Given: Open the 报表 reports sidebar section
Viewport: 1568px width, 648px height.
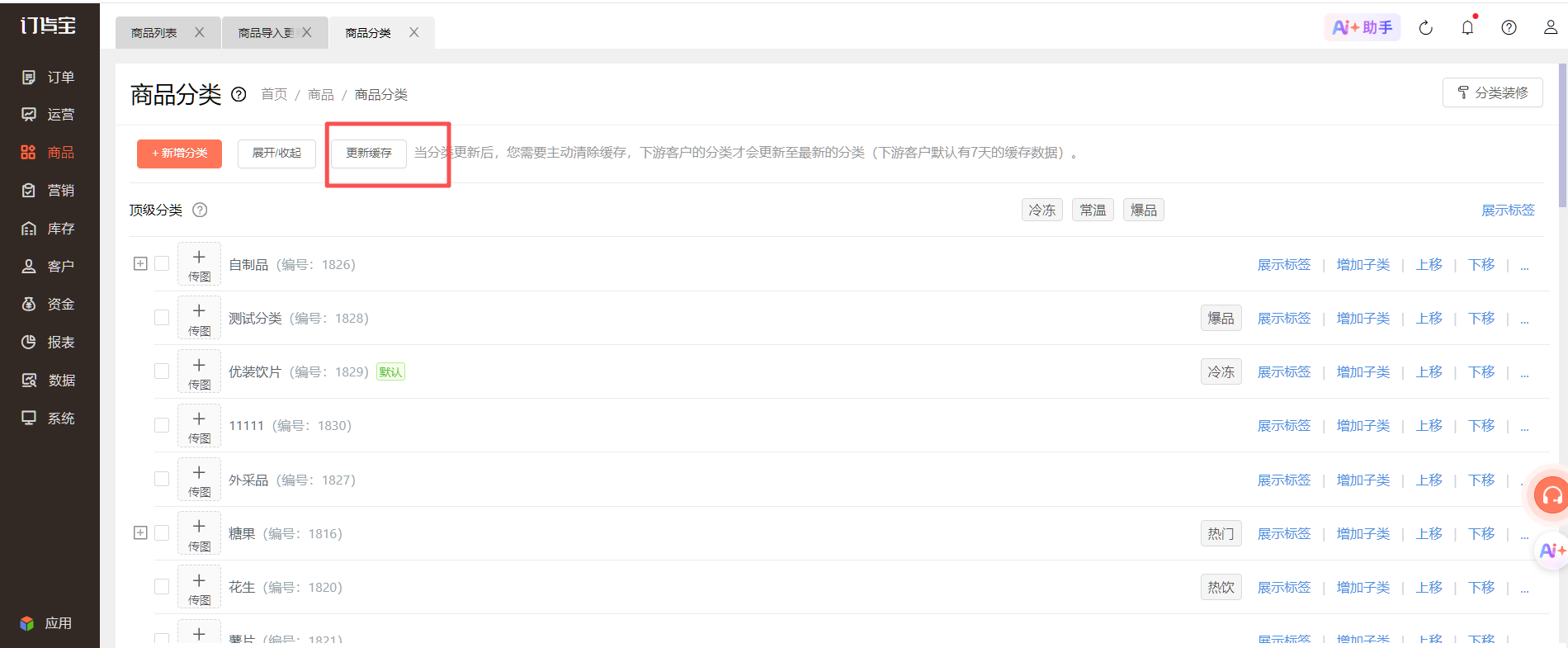Looking at the screenshot, I should point(49,343).
